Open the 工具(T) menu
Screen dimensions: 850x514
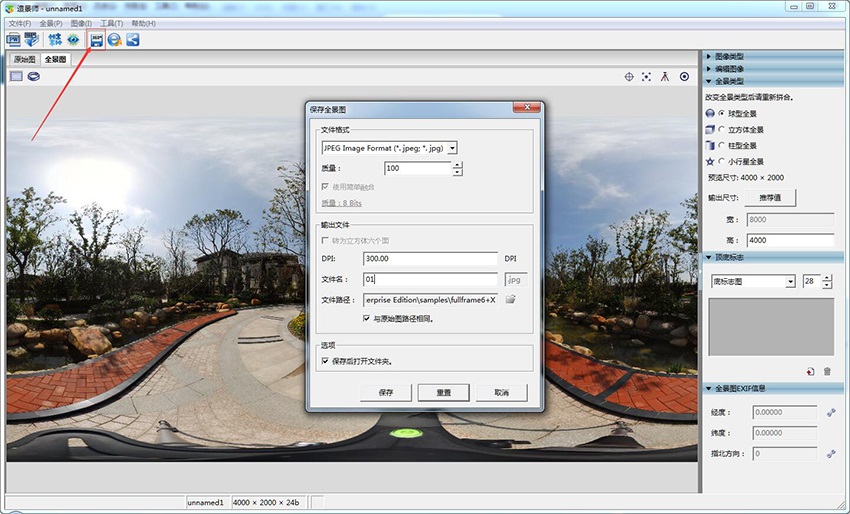click(x=112, y=22)
